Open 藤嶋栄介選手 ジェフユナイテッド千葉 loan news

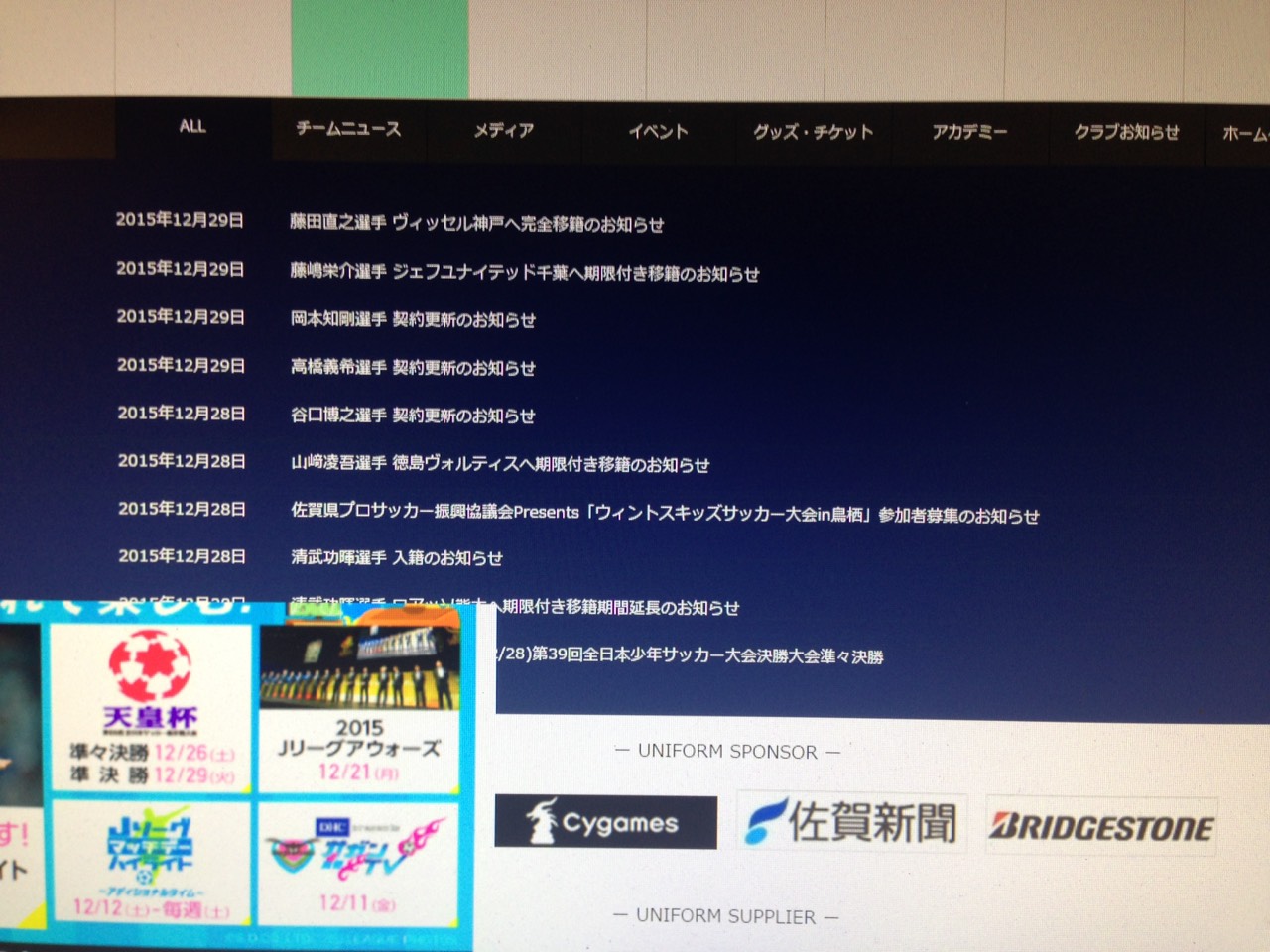tap(525, 273)
